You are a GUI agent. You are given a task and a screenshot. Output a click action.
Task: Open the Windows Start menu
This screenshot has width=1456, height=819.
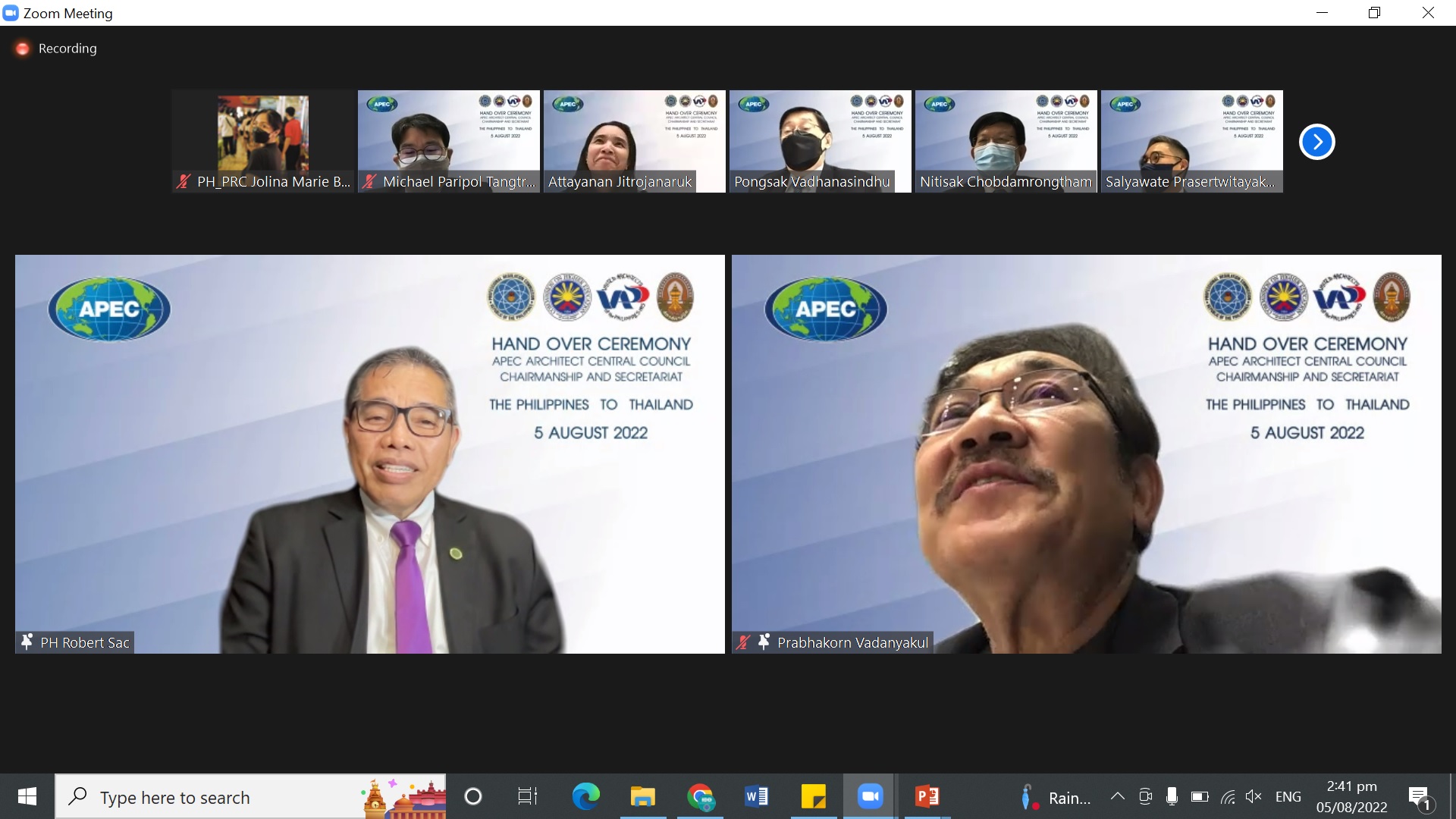(27, 796)
